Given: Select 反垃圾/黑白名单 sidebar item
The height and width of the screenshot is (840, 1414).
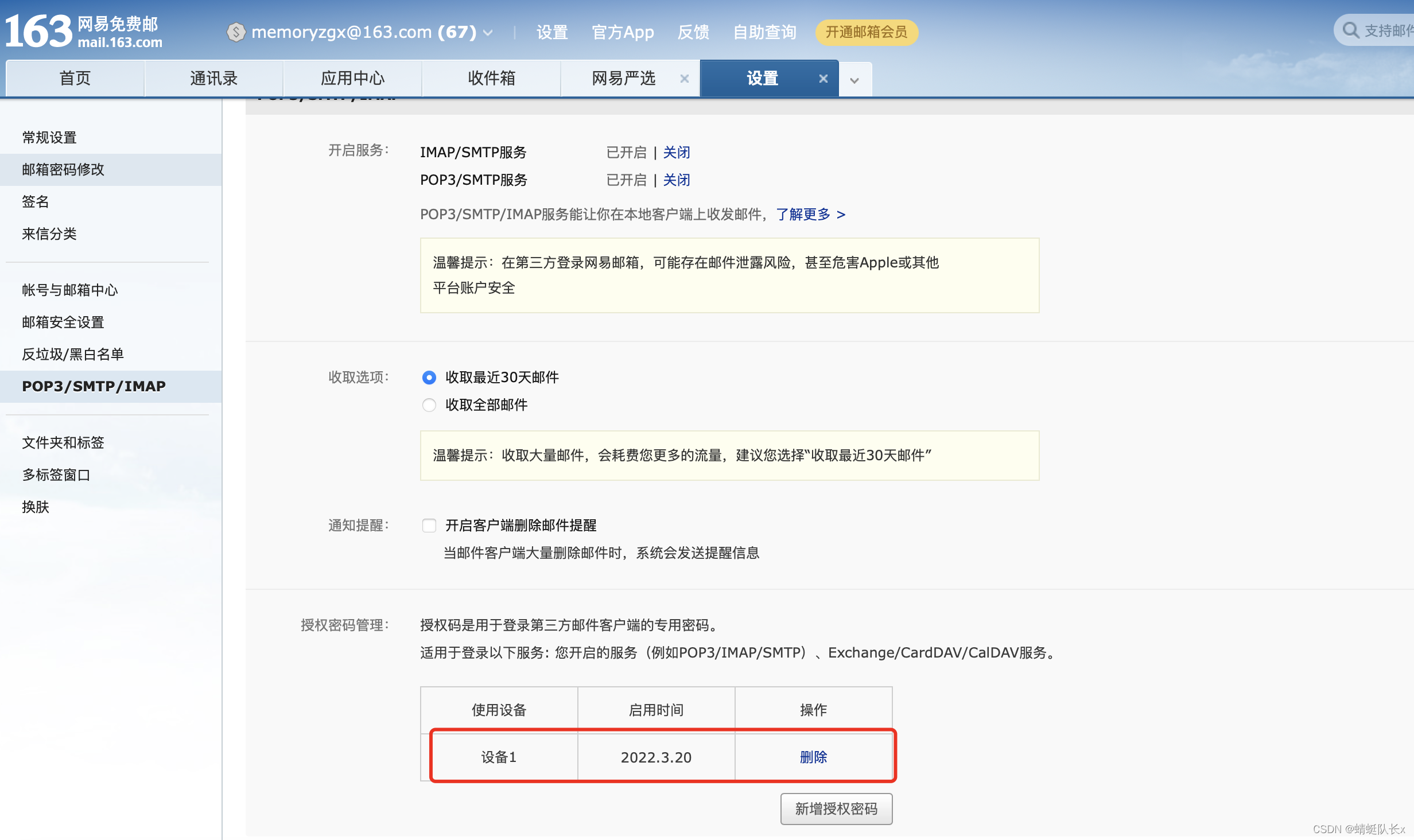Looking at the screenshot, I should 73,354.
